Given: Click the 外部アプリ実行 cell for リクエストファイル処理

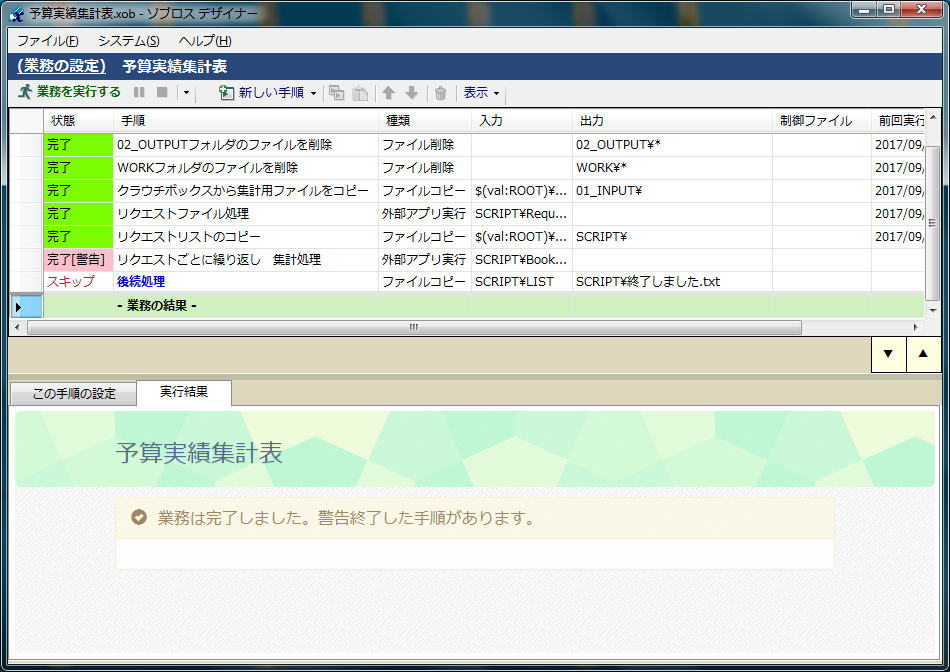Looking at the screenshot, I should pyautogui.click(x=425, y=214).
